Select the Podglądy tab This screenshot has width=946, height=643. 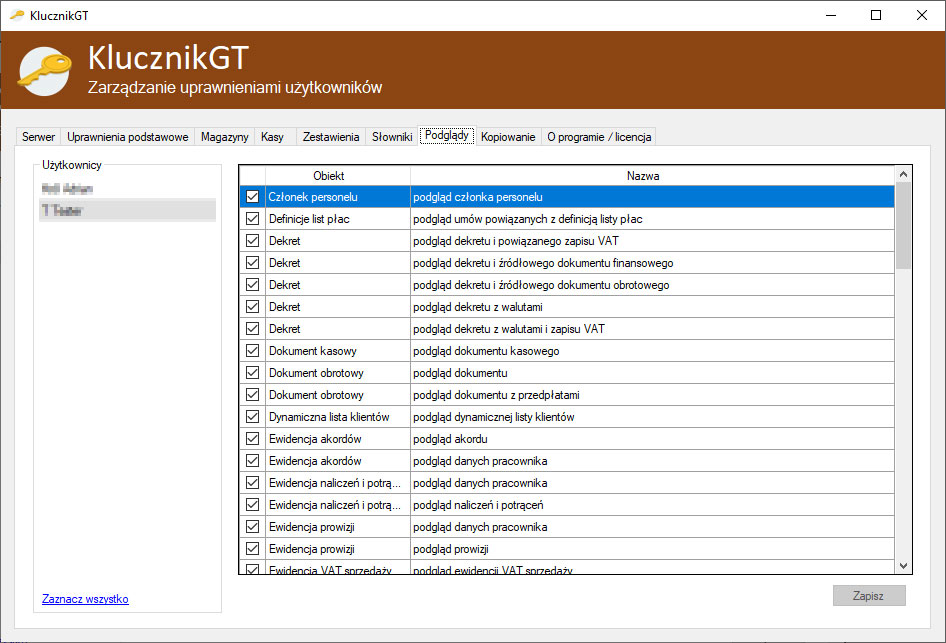coord(446,135)
